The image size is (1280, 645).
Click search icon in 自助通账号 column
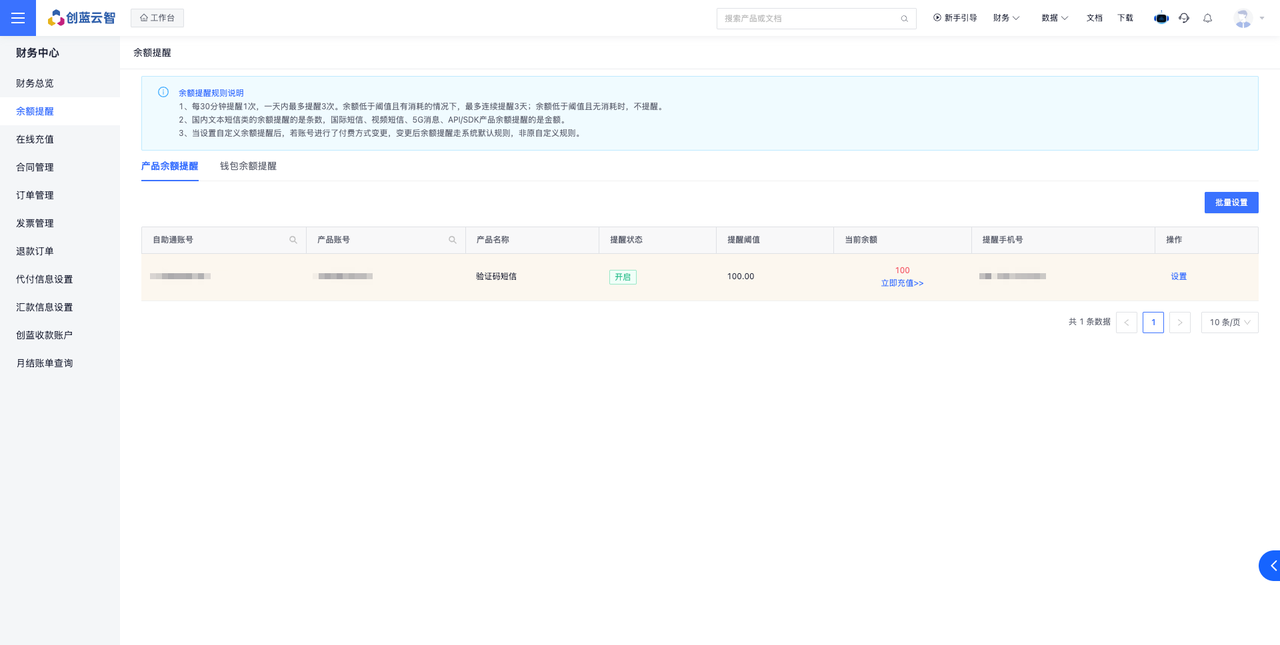tap(293, 240)
